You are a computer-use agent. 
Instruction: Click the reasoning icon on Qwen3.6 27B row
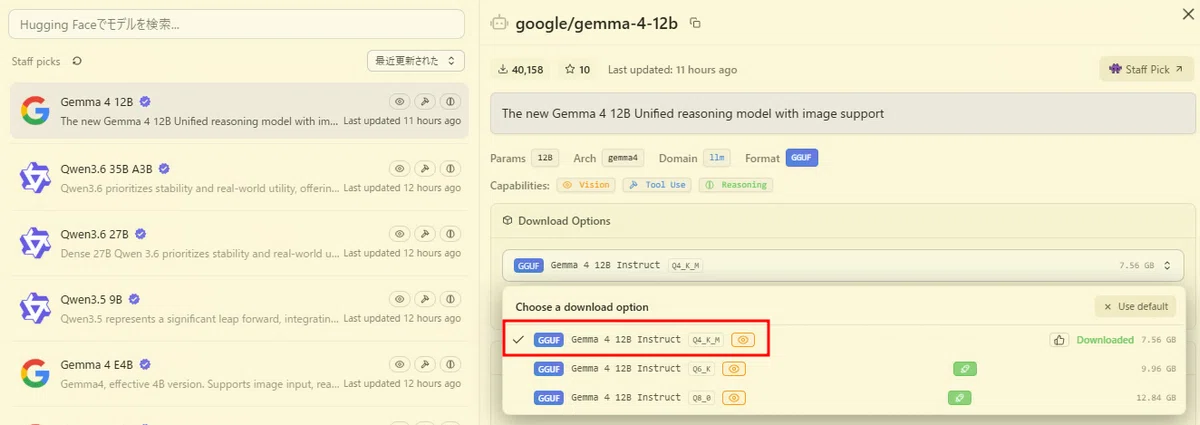pyautogui.click(x=450, y=234)
